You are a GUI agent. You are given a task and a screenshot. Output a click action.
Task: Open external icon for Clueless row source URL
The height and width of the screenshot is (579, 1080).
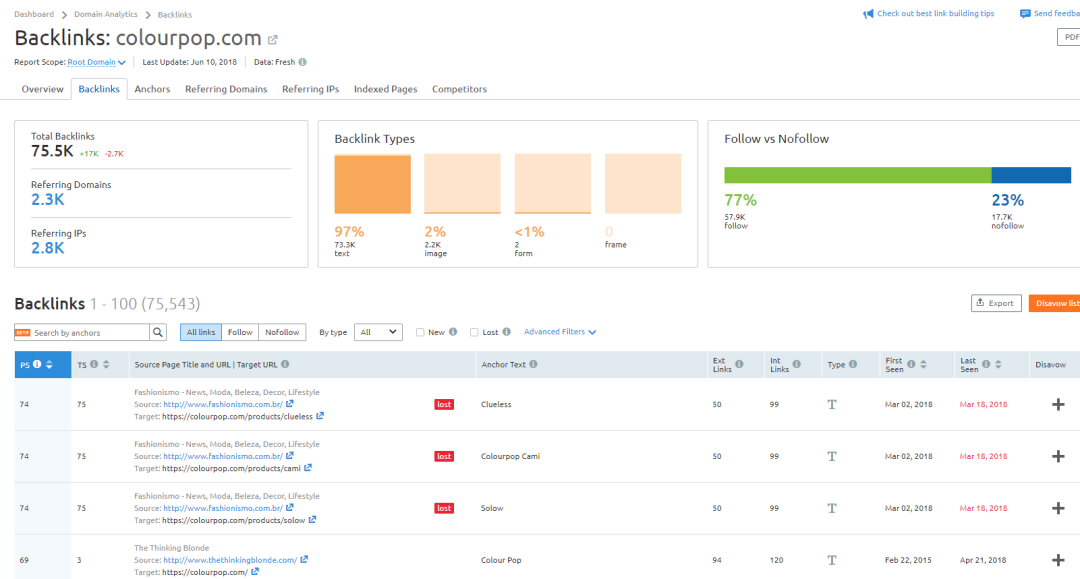click(x=290, y=404)
